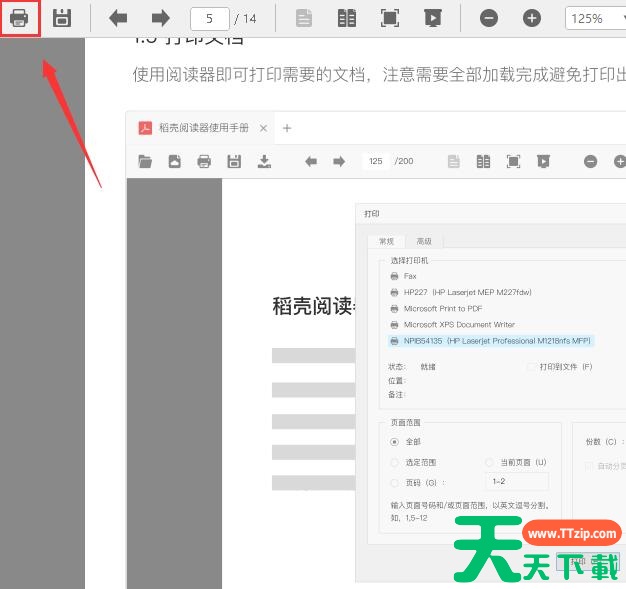Go to next page using right arrow
This screenshot has height=589, width=626.
coord(160,18)
